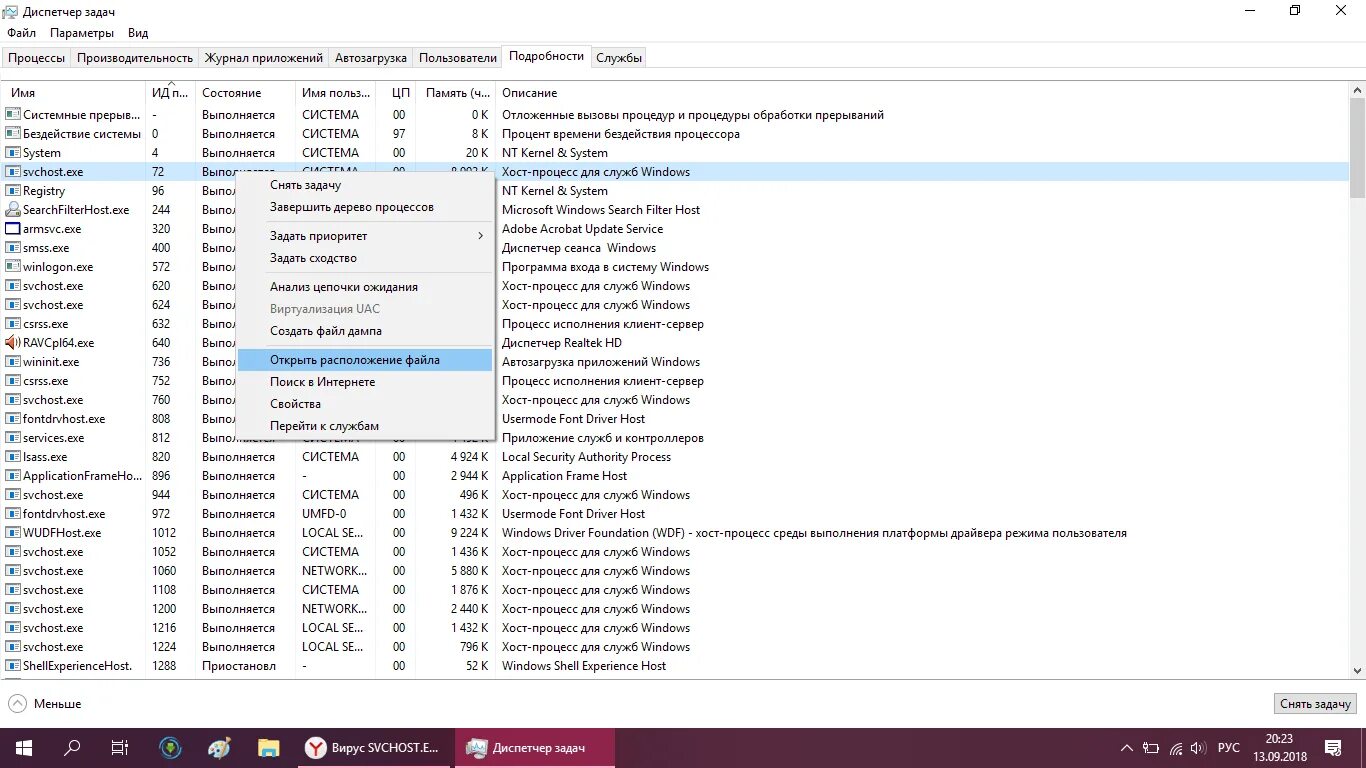Viewport: 1366px width, 768px height.
Task: Sort by the ЦП column header
Action: coord(401,93)
